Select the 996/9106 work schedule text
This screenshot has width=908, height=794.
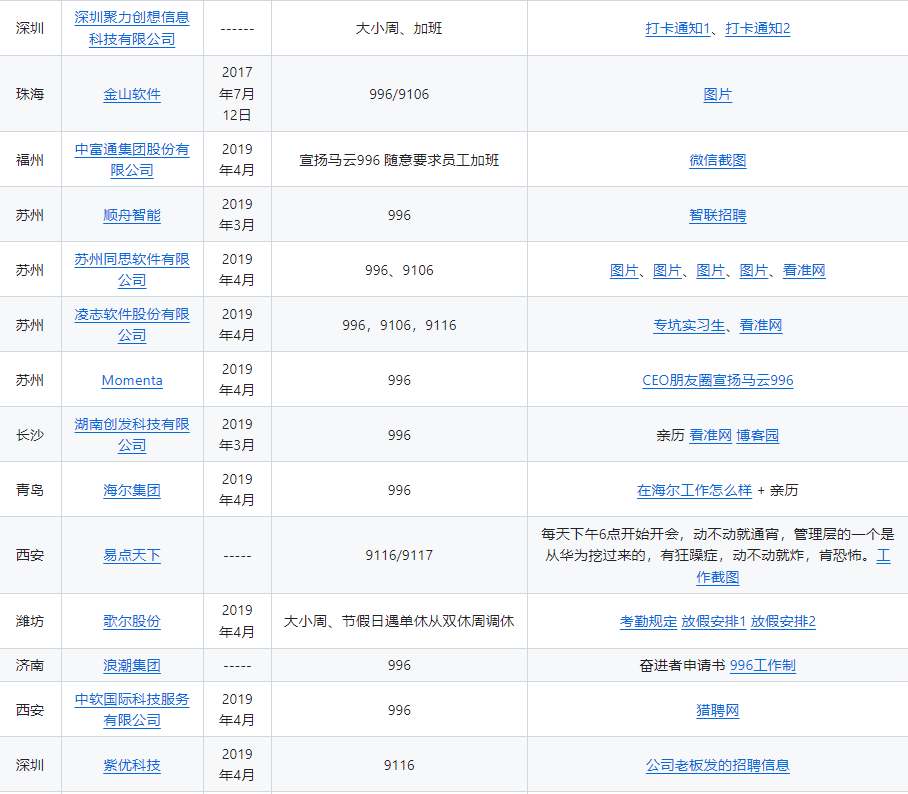(399, 94)
